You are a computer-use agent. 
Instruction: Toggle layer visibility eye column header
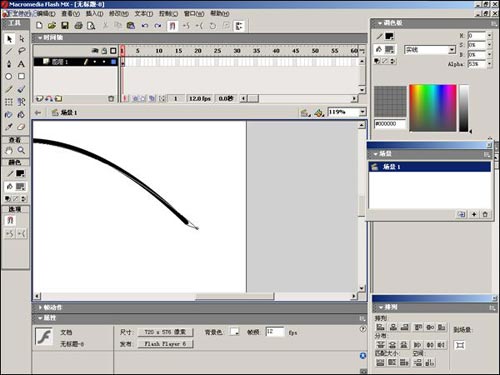pyautogui.click(x=95, y=51)
